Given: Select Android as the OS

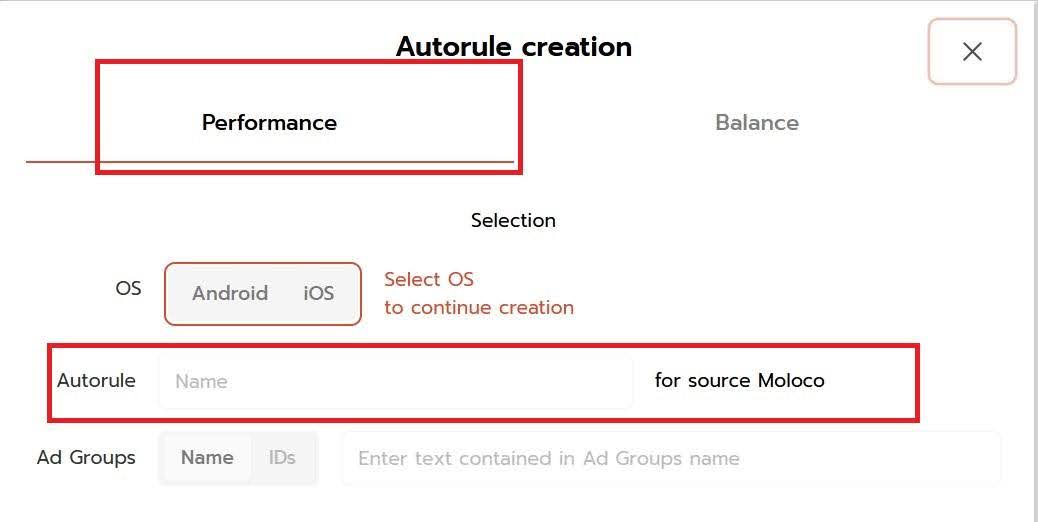Looking at the screenshot, I should [x=230, y=293].
